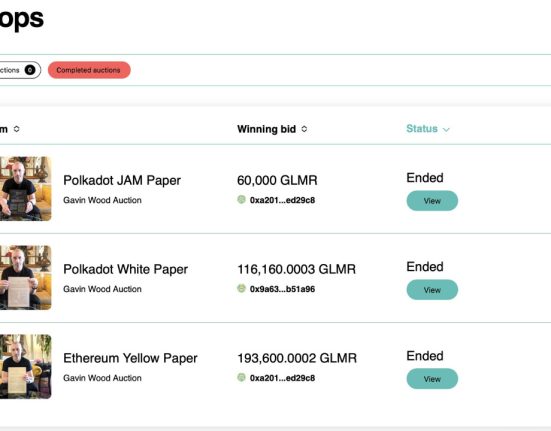
Task: Open the Status sort dropdown
Action: 428,129
